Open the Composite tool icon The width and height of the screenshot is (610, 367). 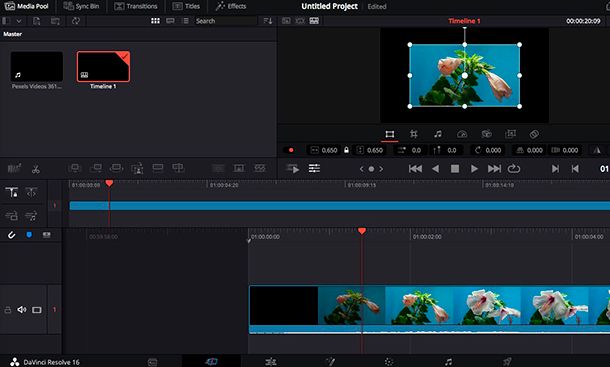pos(534,134)
